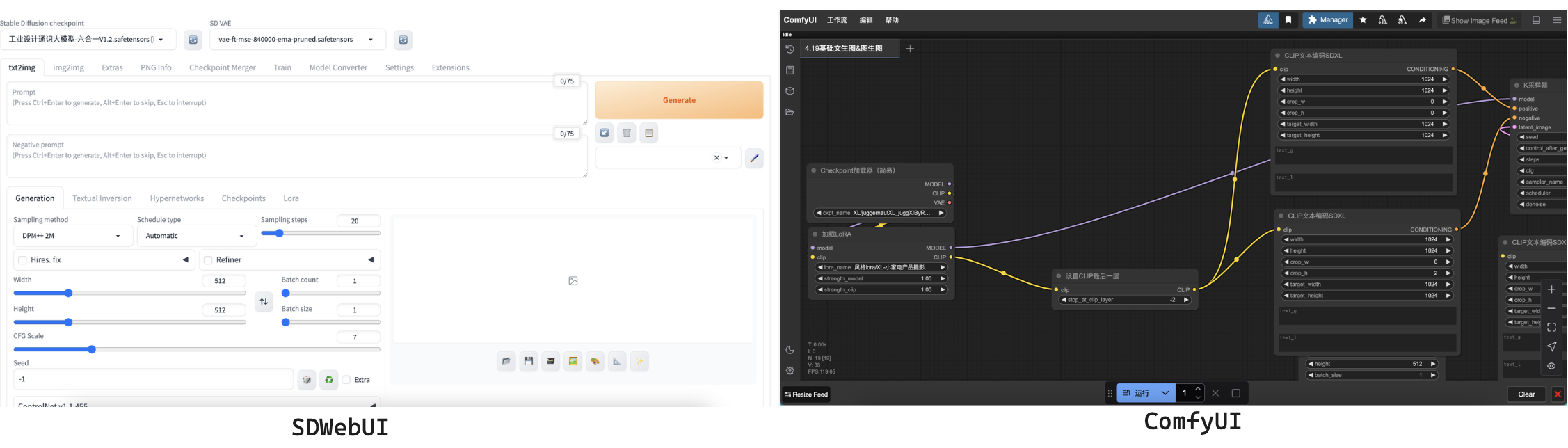This screenshot has height=448, width=1568.
Task: Open the SD VAE dropdown
Action: [x=297, y=40]
